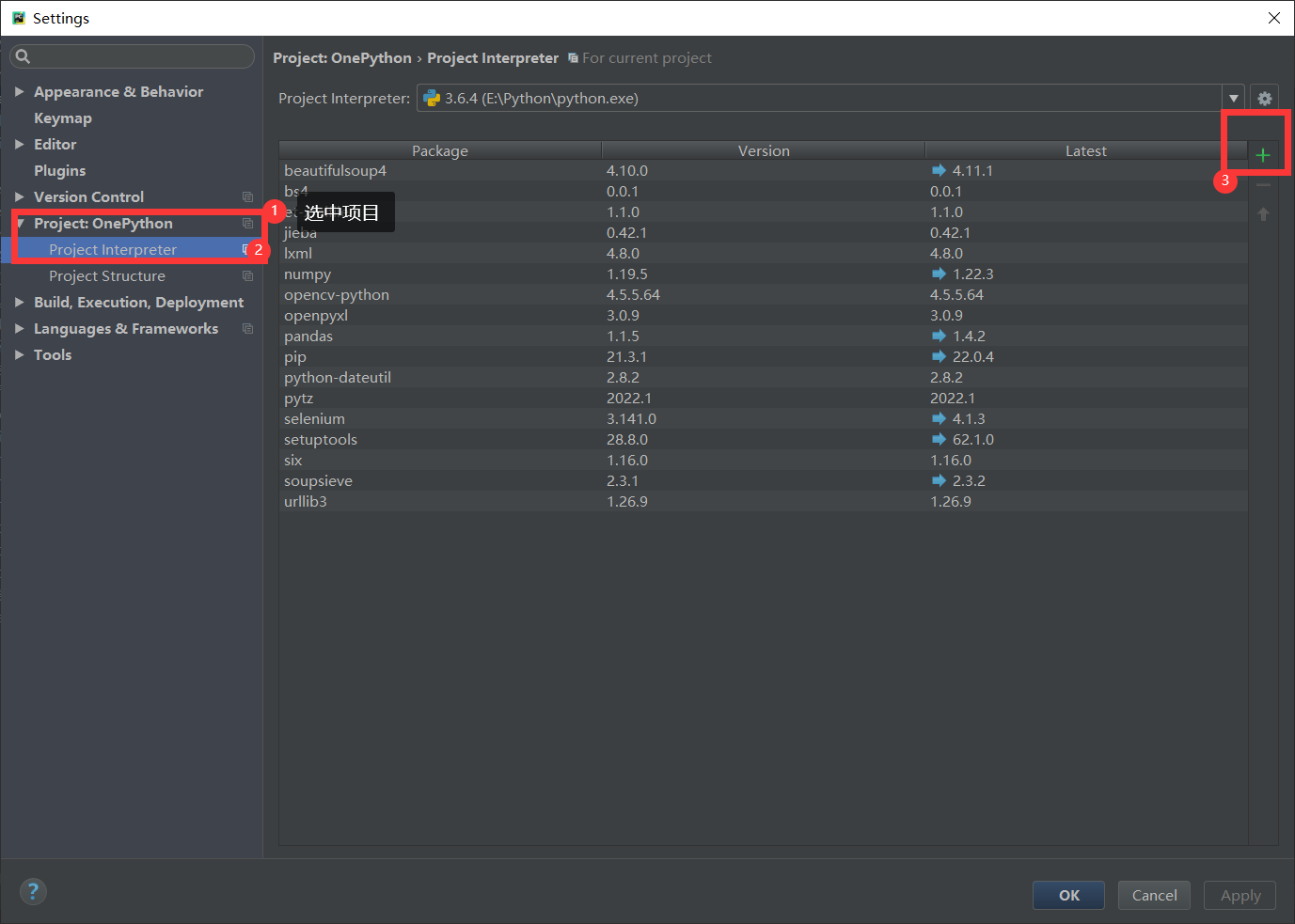Image resolution: width=1295 pixels, height=924 pixels.
Task: Select the soupsieve package row
Action: pyautogui.click(x=763, y=480)
